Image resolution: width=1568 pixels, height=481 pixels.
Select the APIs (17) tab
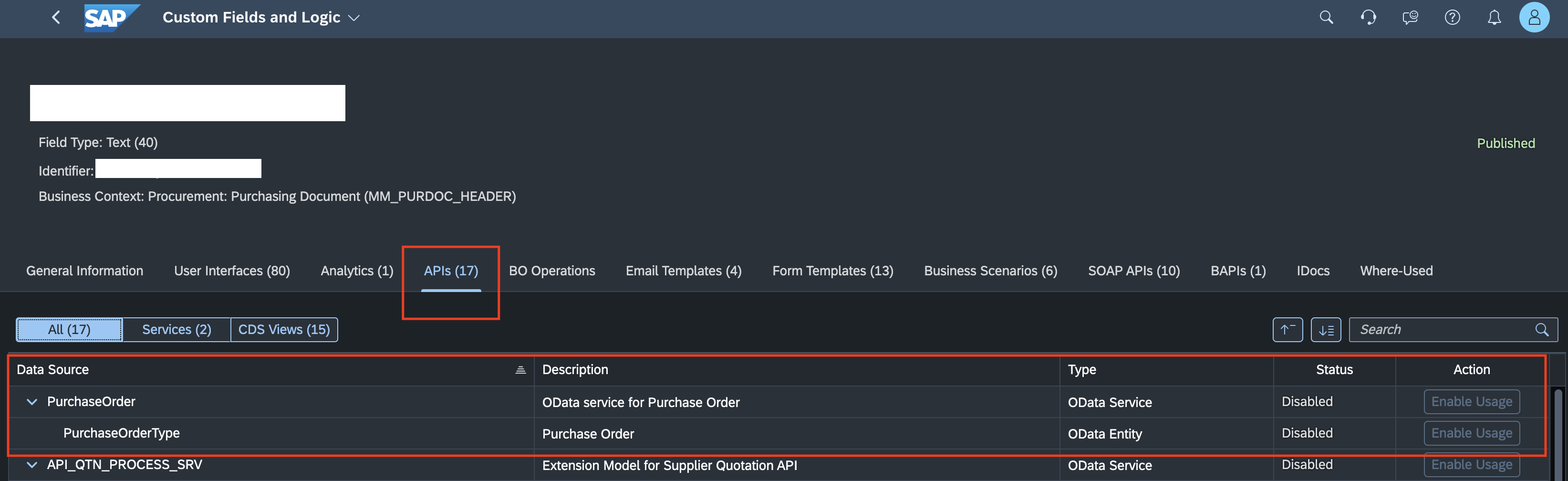[x=451, y=271]
